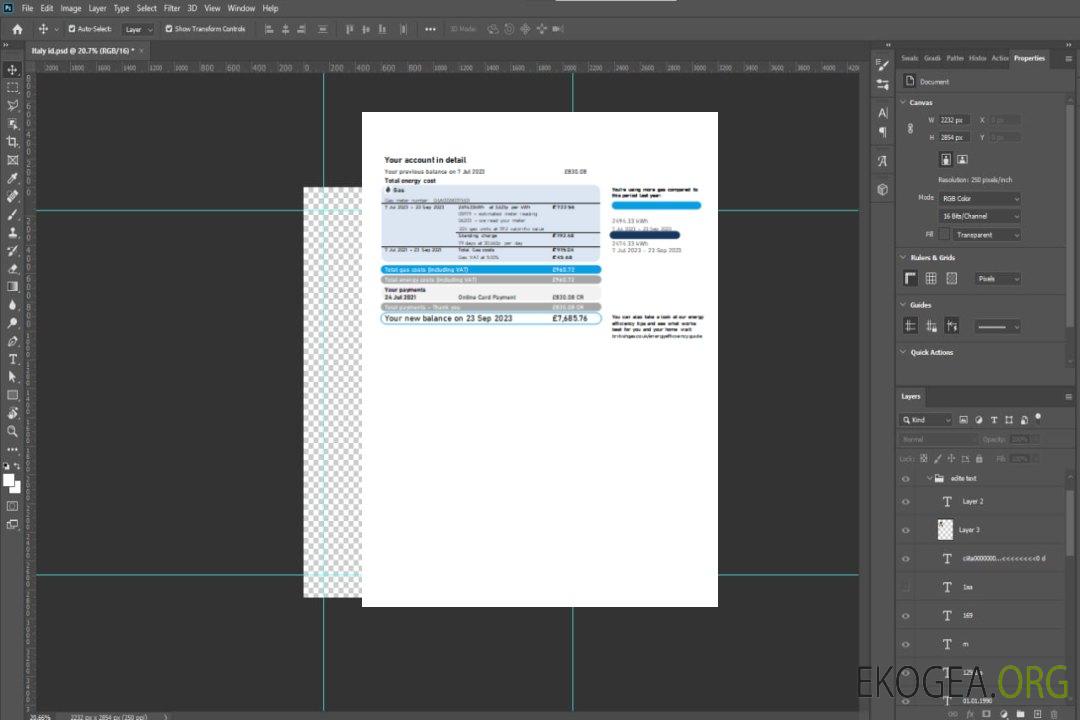Activate the Horizontal Type tool

click(13, 359)
